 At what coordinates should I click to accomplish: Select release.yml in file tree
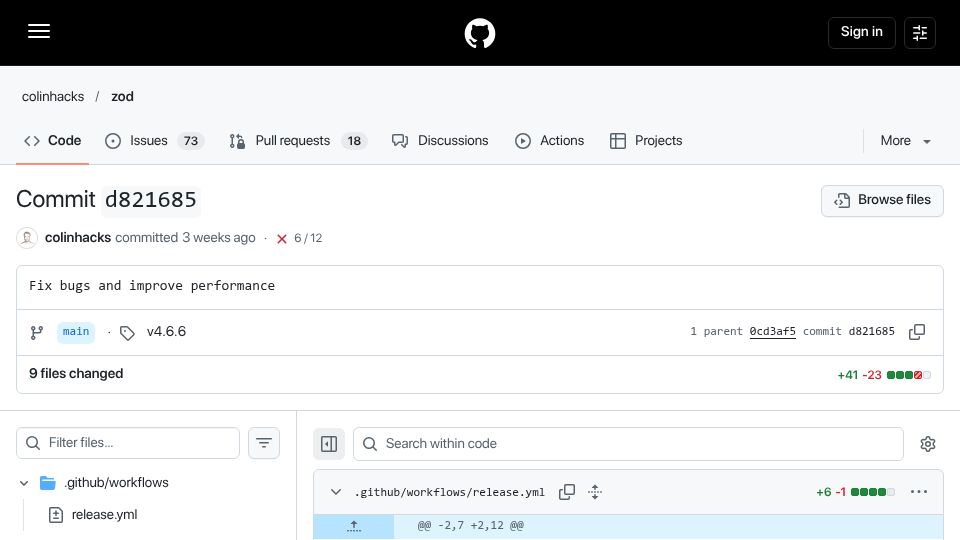[104, 515]
